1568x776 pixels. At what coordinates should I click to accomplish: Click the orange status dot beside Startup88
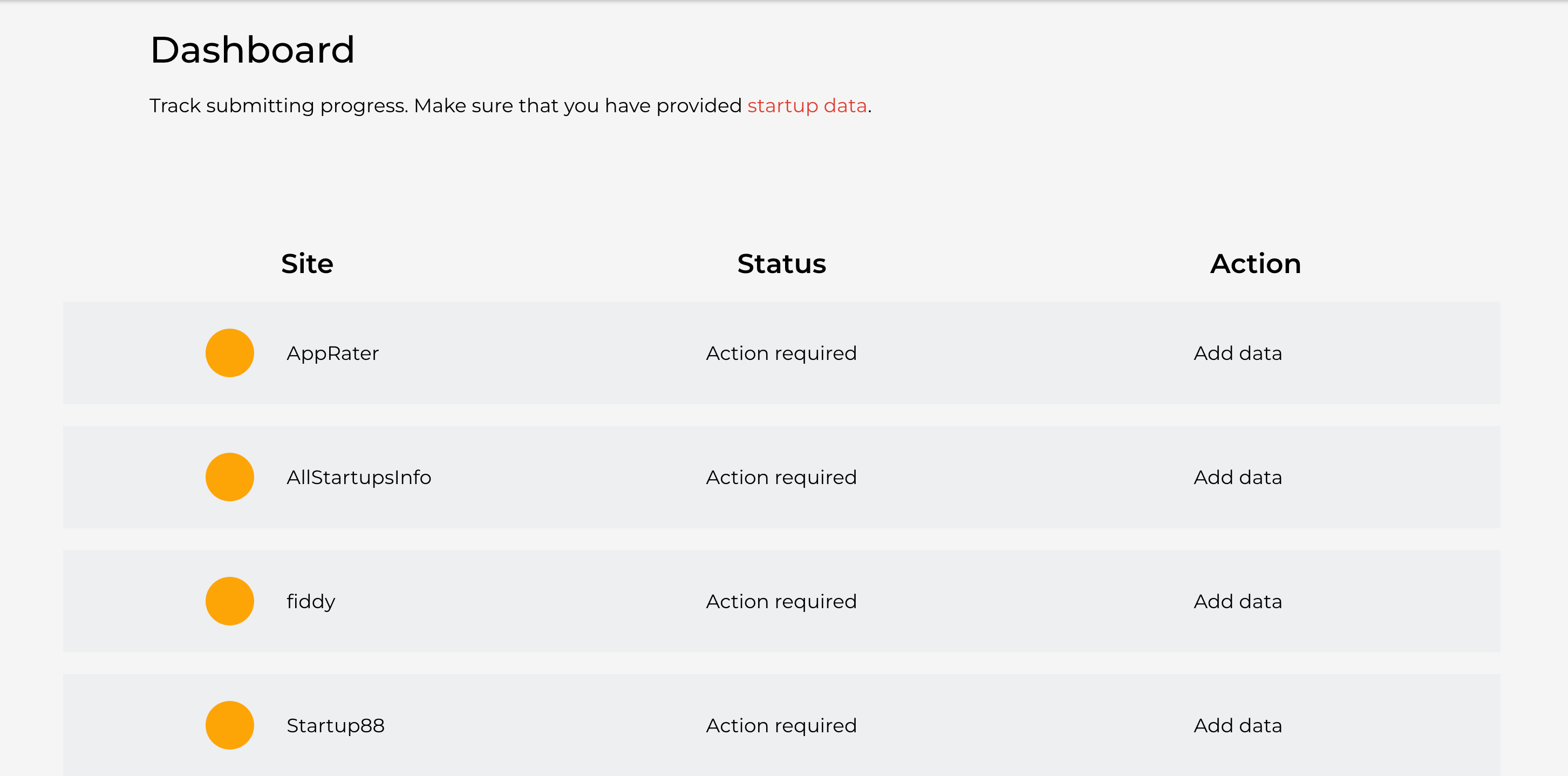(x=229, y=725)
